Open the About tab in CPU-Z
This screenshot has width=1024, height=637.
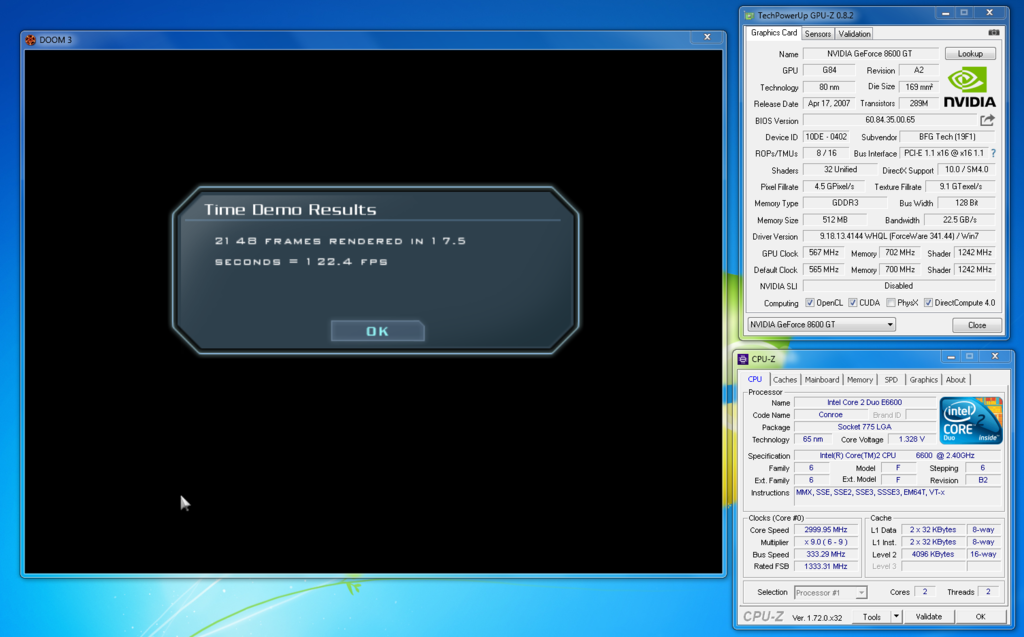tap(955, 380)
